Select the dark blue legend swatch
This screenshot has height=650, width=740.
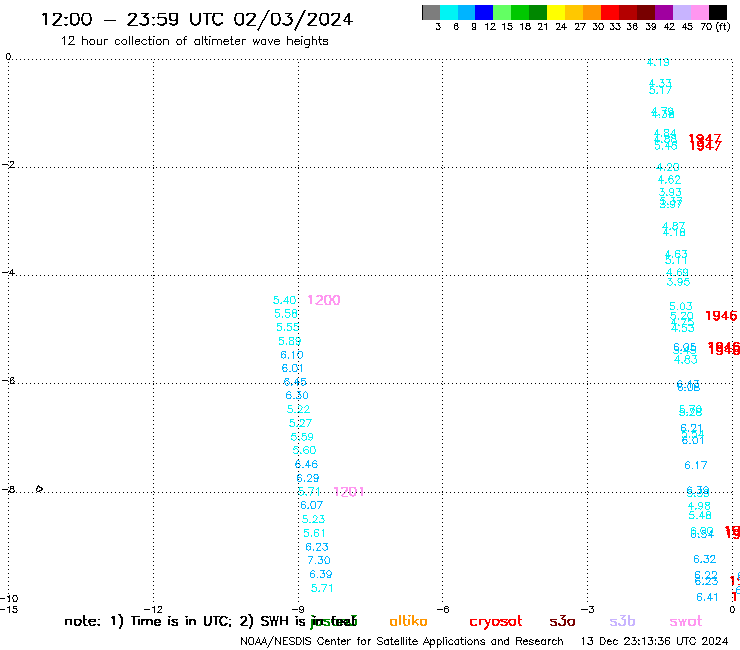(484, 12)
